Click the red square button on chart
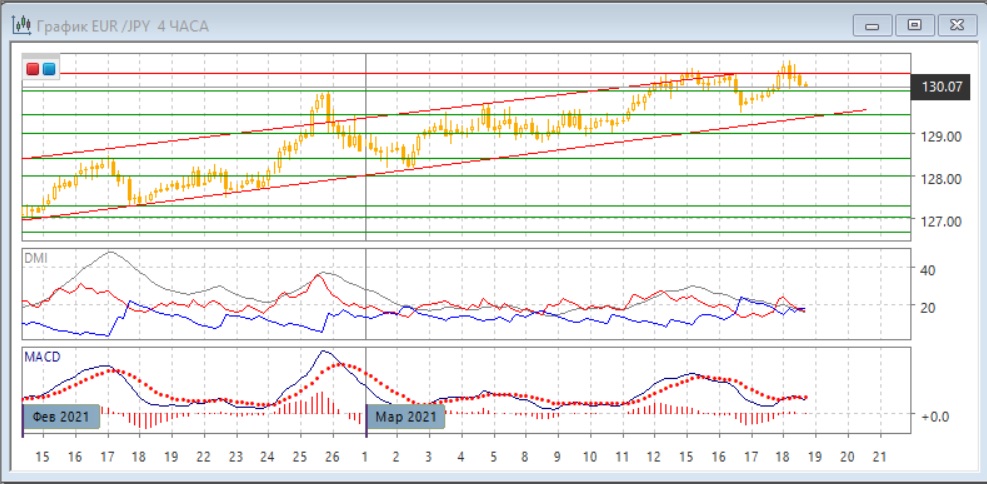This screenshot has height=484, width=987. click(33, 69)
